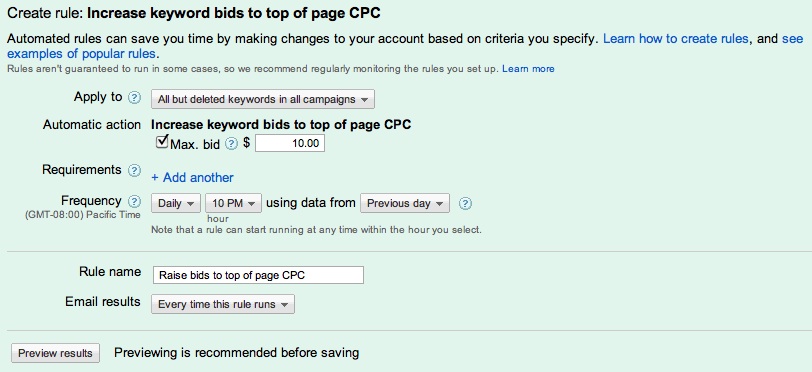Click the Preview results button
The height and width of the screenshot is (372, 812).
pyautogui.click(x=55, y=353)
